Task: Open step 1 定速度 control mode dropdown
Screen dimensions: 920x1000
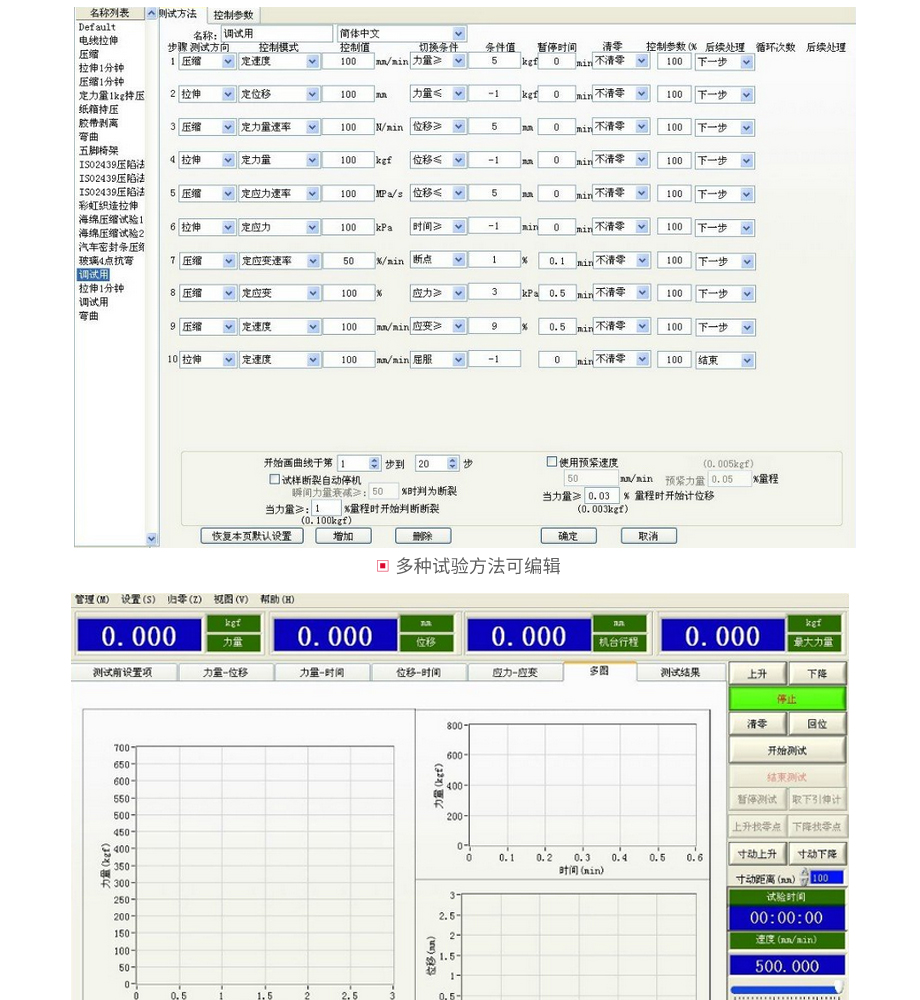Action: pyautogui.click(x=313, y=62)
